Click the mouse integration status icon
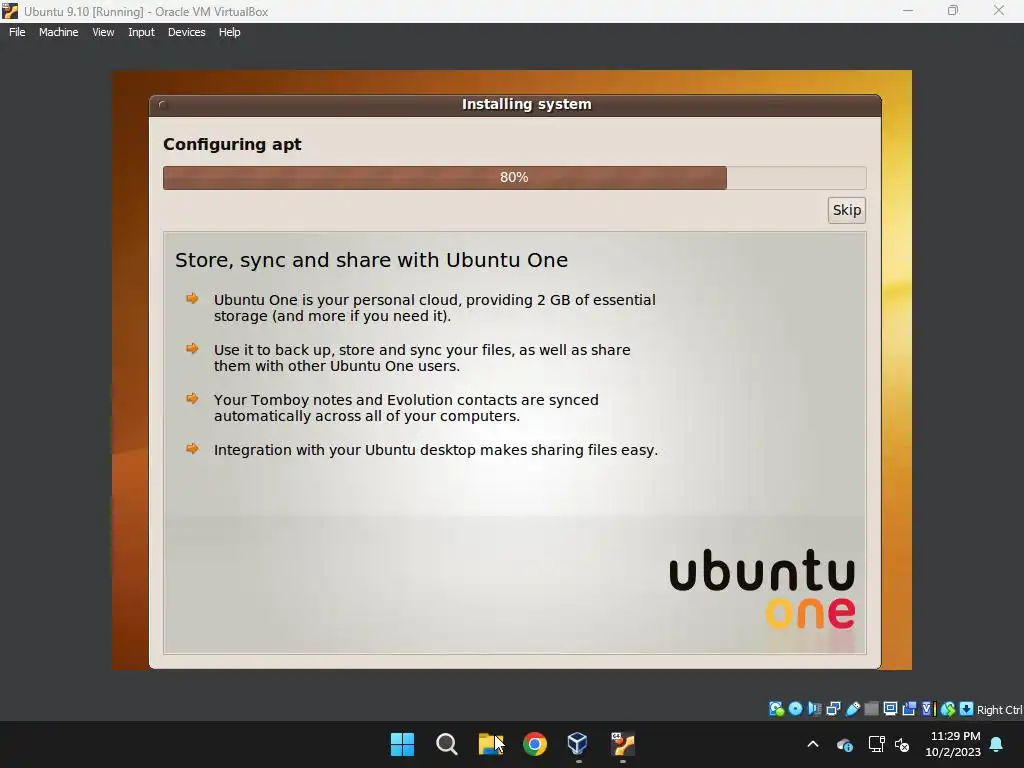 948,709
